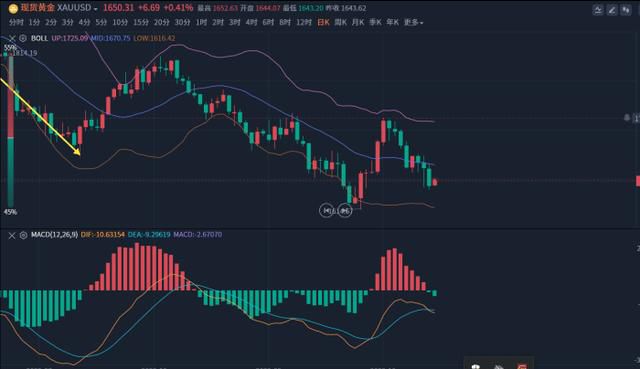Viewport: 640px width, 369px height.
Task: Select the drawing pencil tool icon
Action: click(x=612, y=10)
